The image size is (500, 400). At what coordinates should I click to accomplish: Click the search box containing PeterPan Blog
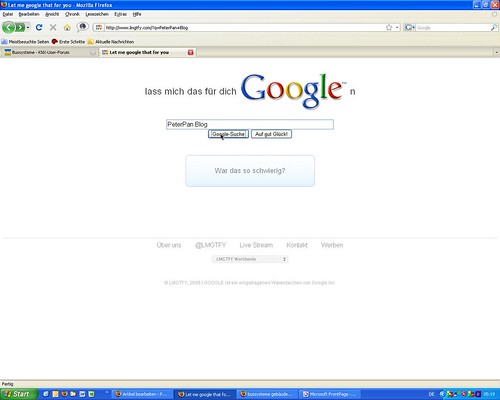coord(250,124)
